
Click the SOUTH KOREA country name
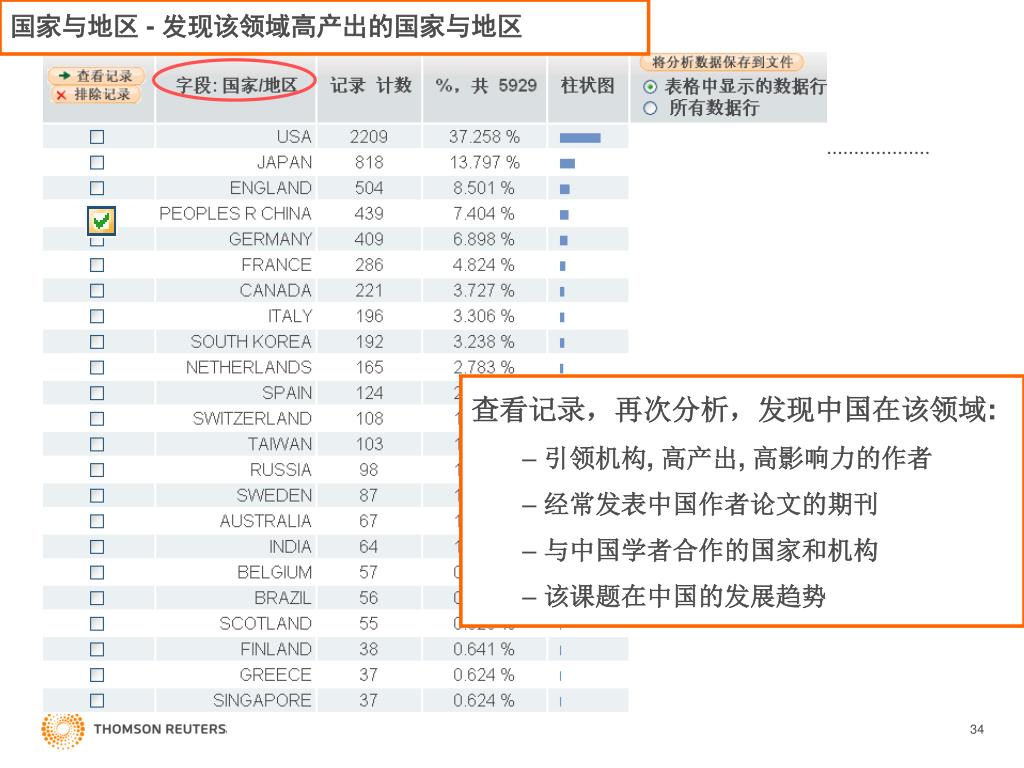[x=251, y=342]
